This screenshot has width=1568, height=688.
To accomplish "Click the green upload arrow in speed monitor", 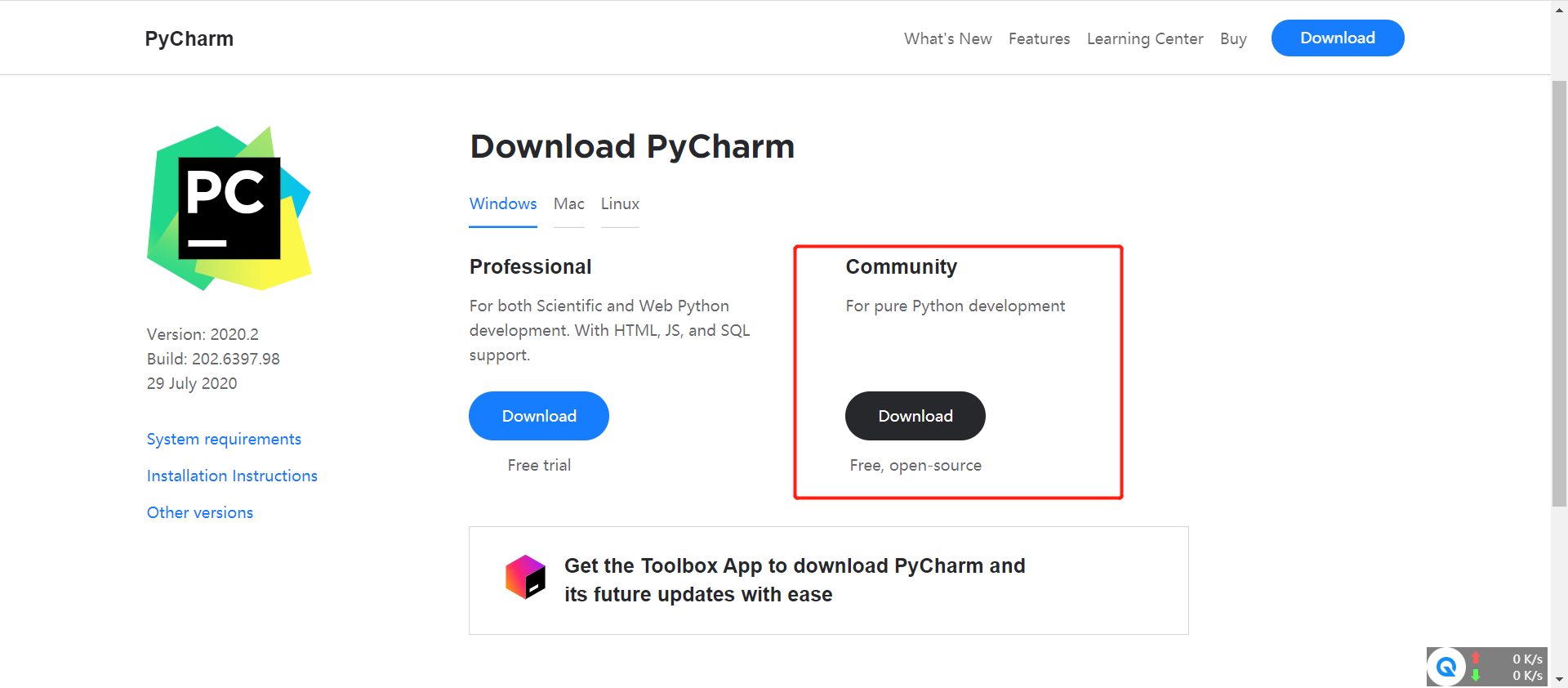I will tap(1477, 675).
